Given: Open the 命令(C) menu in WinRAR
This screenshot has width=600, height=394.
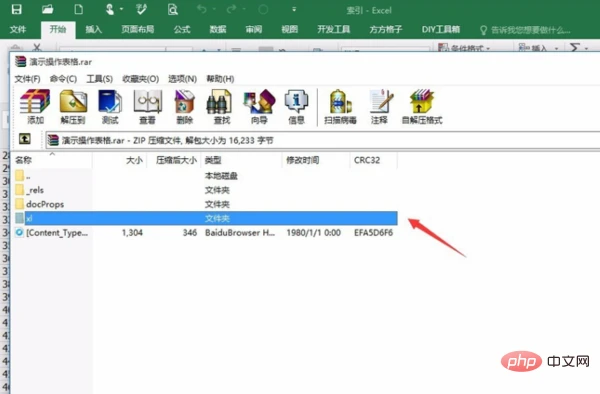Looking at the screenshot, I should click(x=63, y=79).
